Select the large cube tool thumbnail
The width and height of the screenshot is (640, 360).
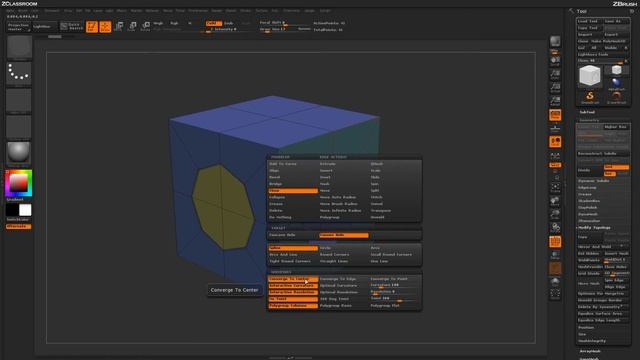point(590,76)
